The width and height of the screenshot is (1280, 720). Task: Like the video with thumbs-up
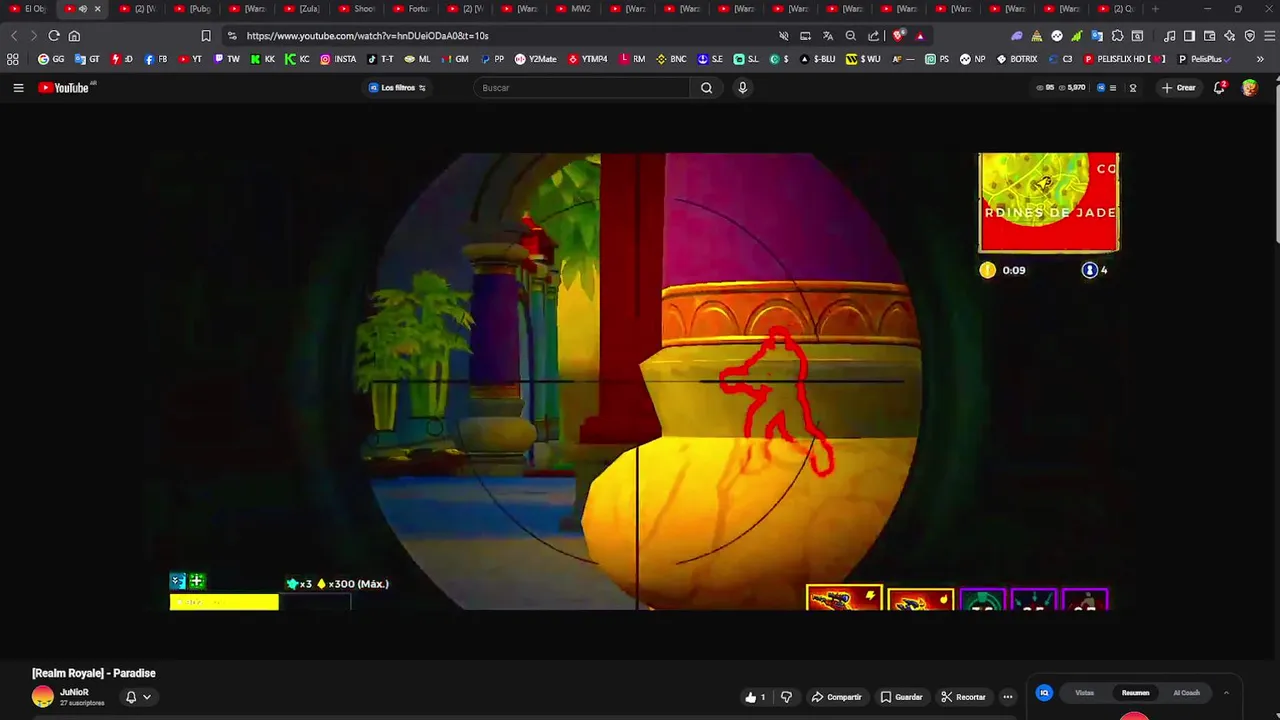pyautogui.click(x=755, y=697)
